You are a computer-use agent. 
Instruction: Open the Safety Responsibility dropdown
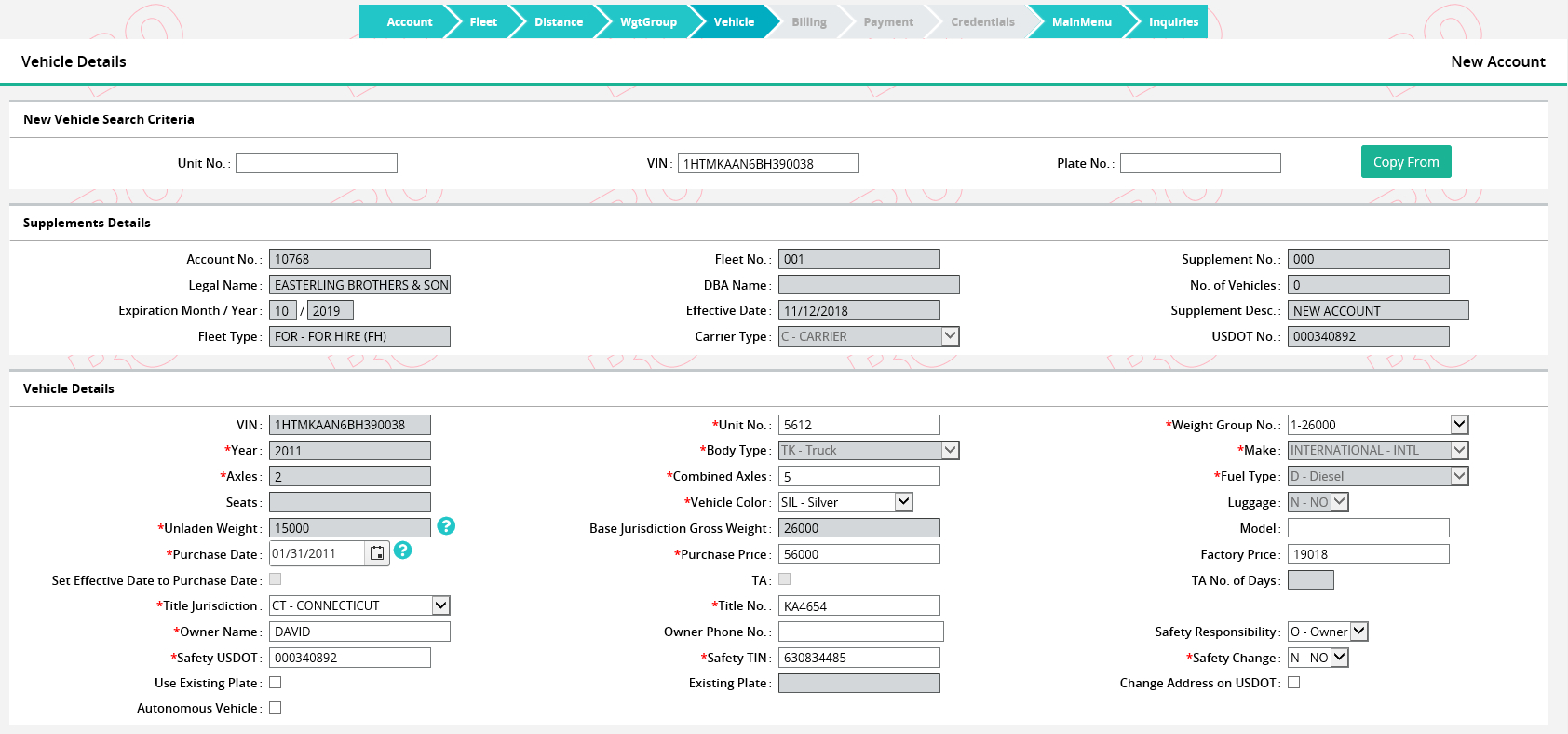(x=1359, y=632)
